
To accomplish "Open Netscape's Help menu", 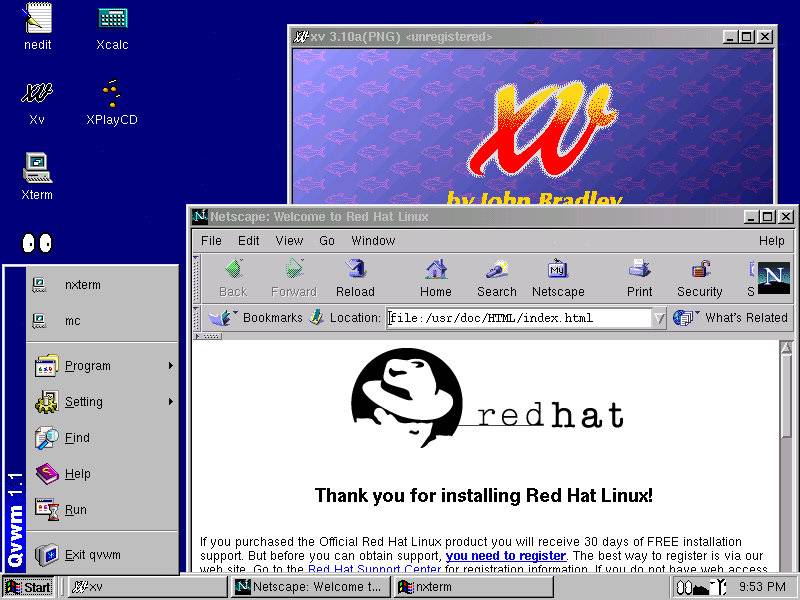I will click(771, 240).
